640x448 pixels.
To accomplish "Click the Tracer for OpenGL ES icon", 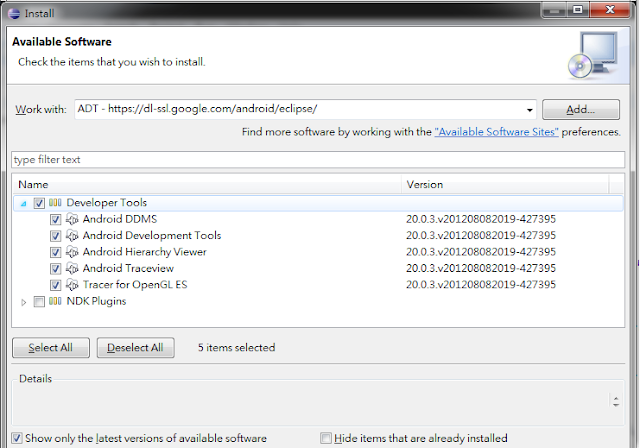I will point(72,285).
